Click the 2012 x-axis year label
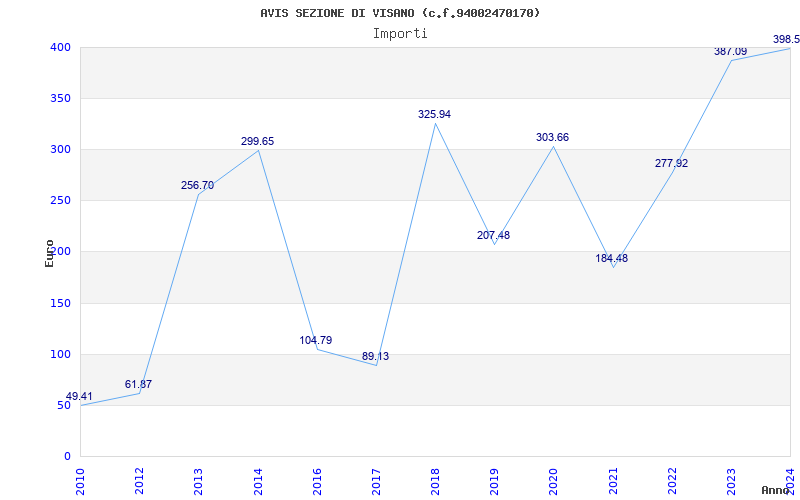The width and height of the screenshot is (800, 500). click(x=139, y=481)
